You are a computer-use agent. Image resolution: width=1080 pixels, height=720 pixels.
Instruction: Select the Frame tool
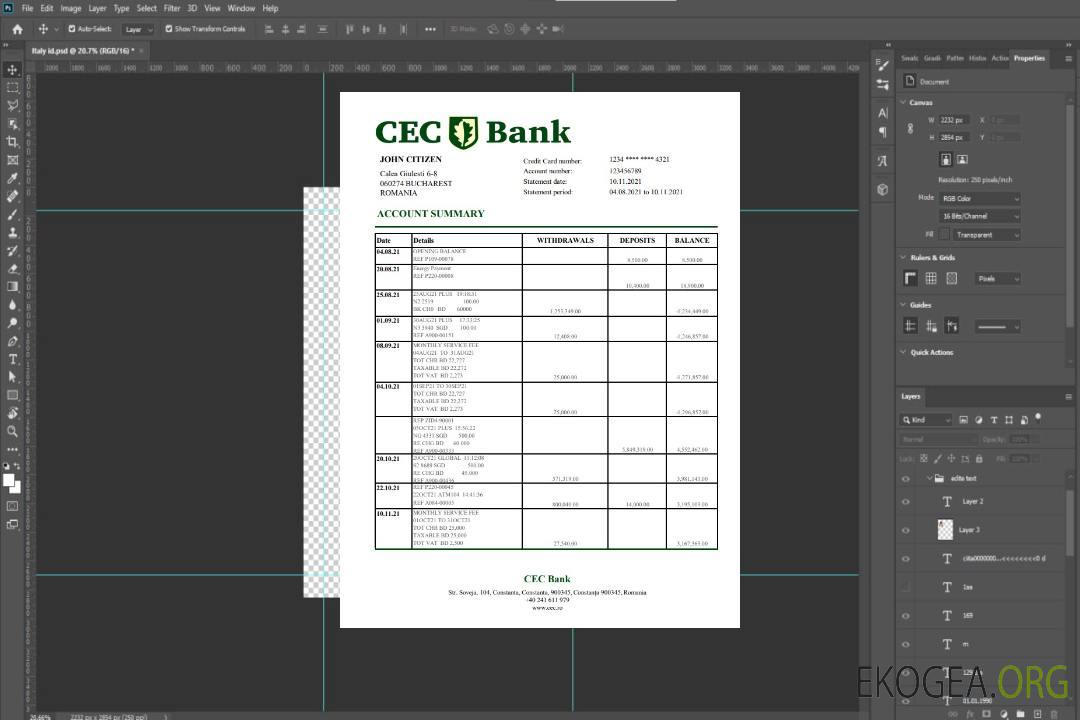12,160
